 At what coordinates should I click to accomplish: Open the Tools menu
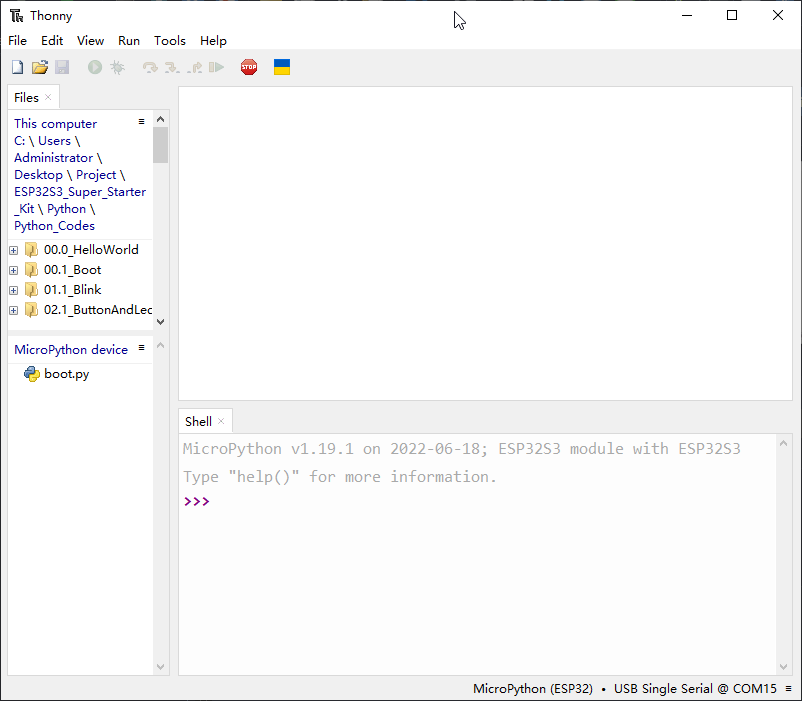170,41
